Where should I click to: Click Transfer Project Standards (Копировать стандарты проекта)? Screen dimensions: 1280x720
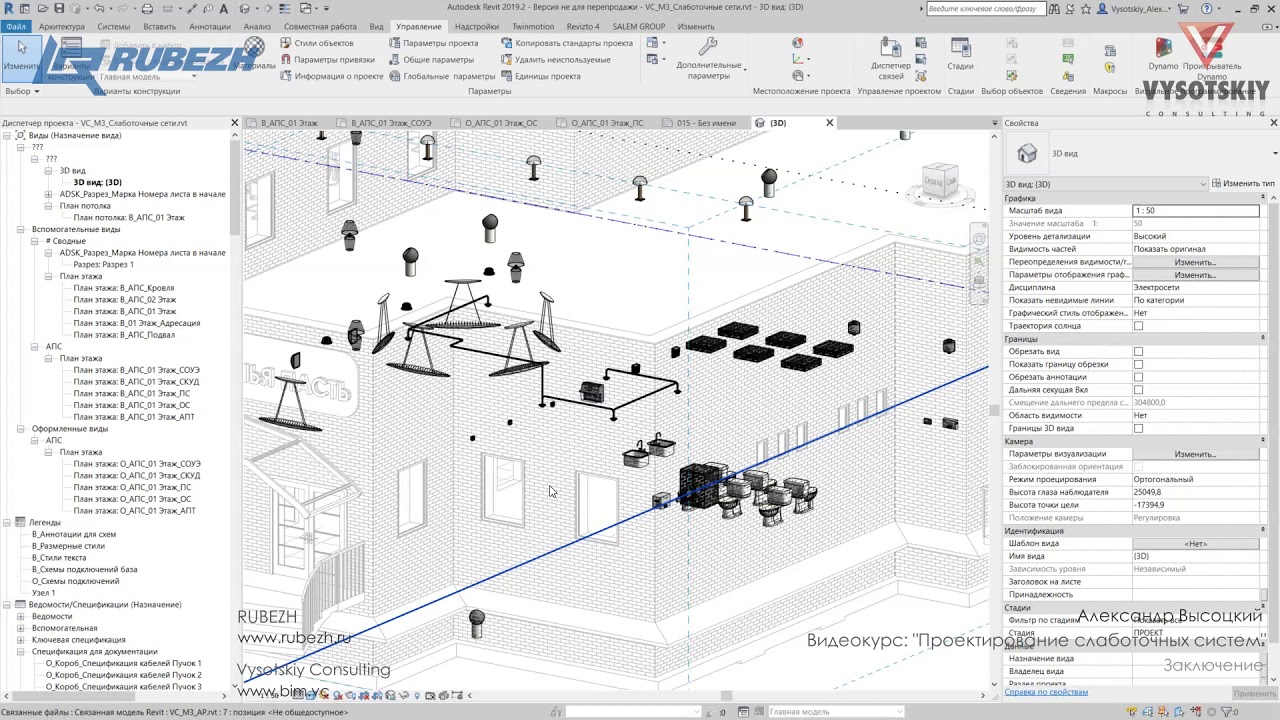[566, 43]
